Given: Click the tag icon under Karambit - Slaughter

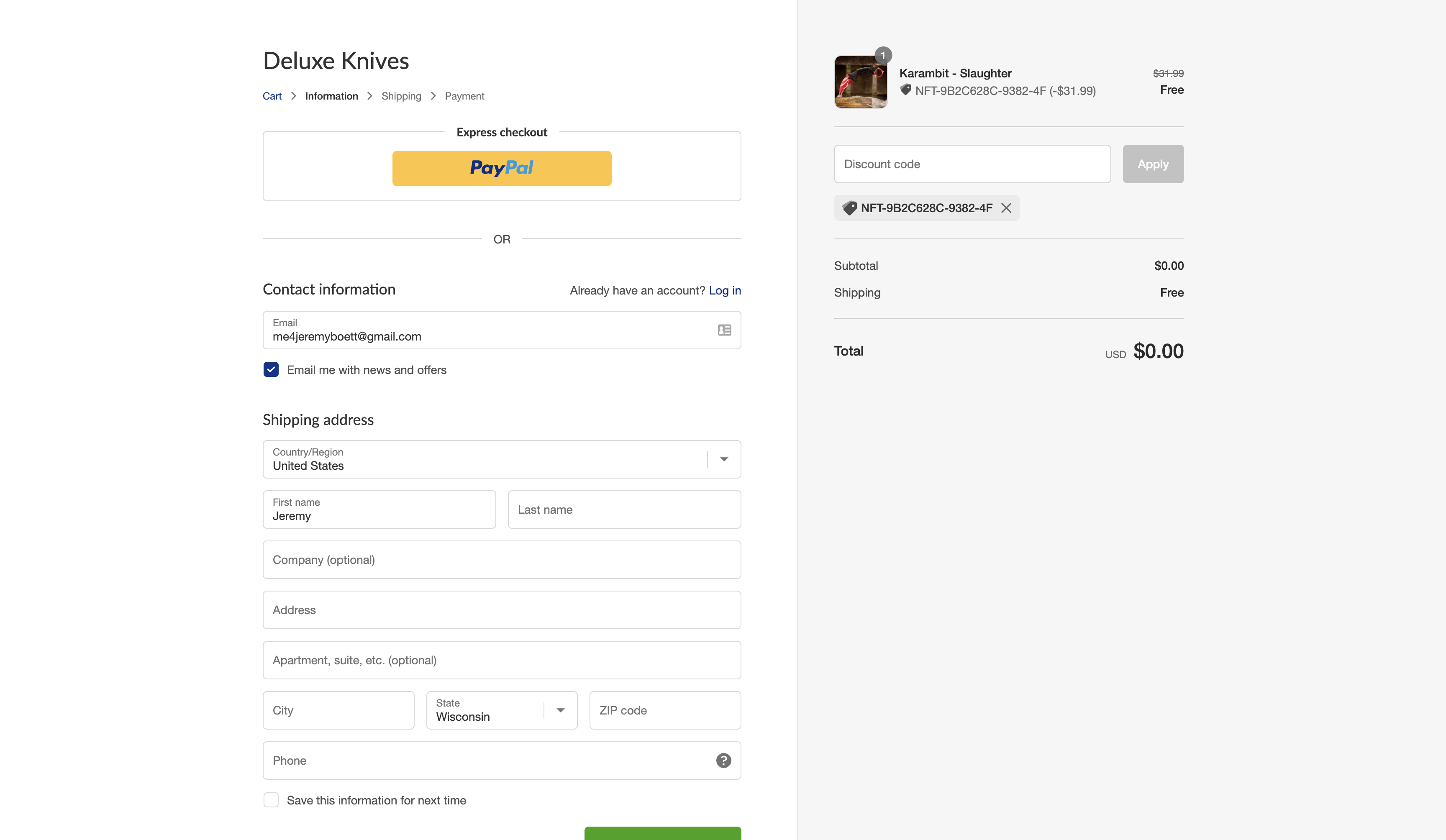Looking at the screenshot, I should 905,90.
